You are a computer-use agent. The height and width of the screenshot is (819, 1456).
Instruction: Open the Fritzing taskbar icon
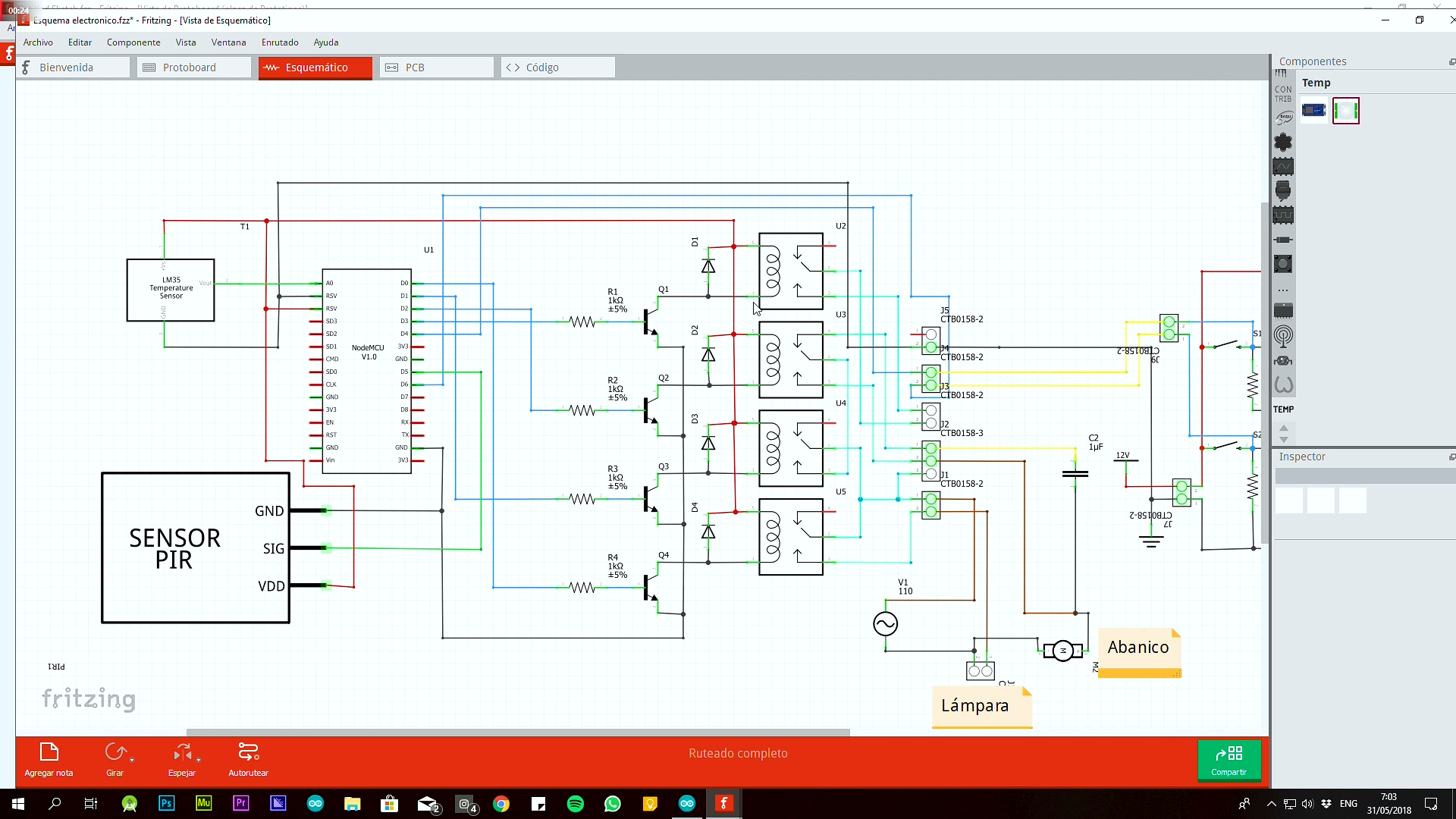coord(724,804)
